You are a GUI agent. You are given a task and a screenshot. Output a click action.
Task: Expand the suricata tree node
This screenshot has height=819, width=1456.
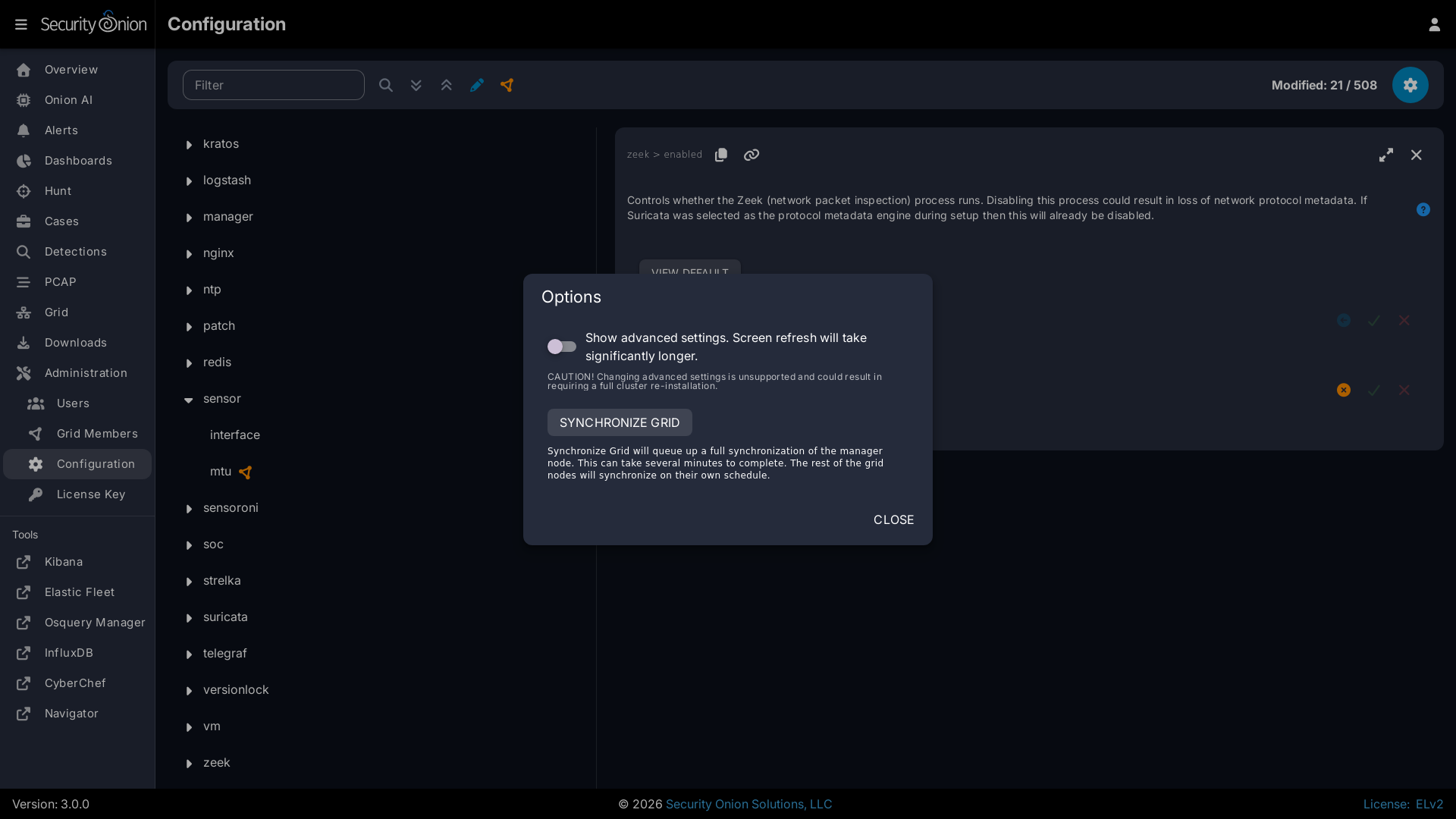click(x=189, y=618)
